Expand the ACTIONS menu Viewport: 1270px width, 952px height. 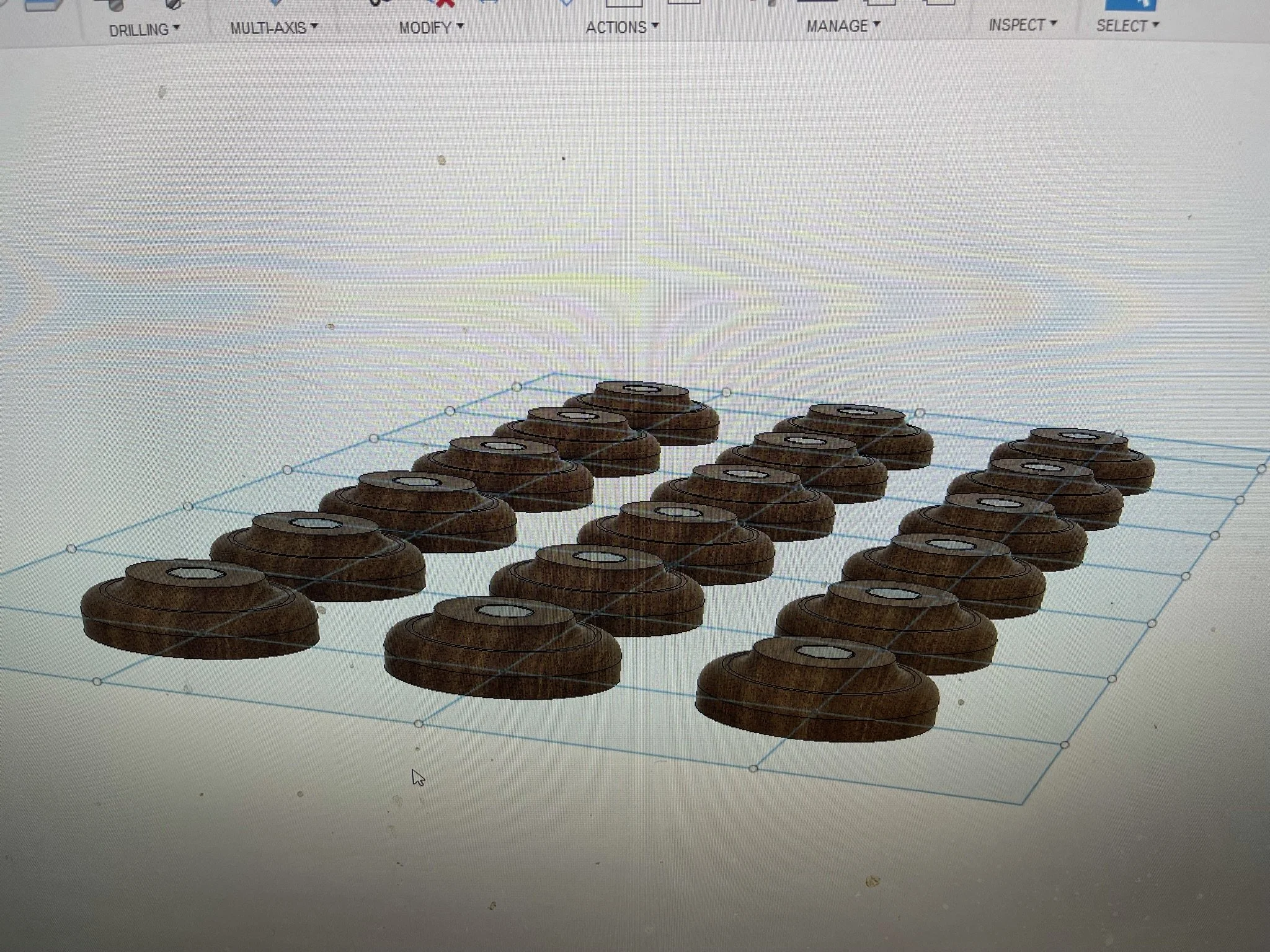tap(622, 27)
